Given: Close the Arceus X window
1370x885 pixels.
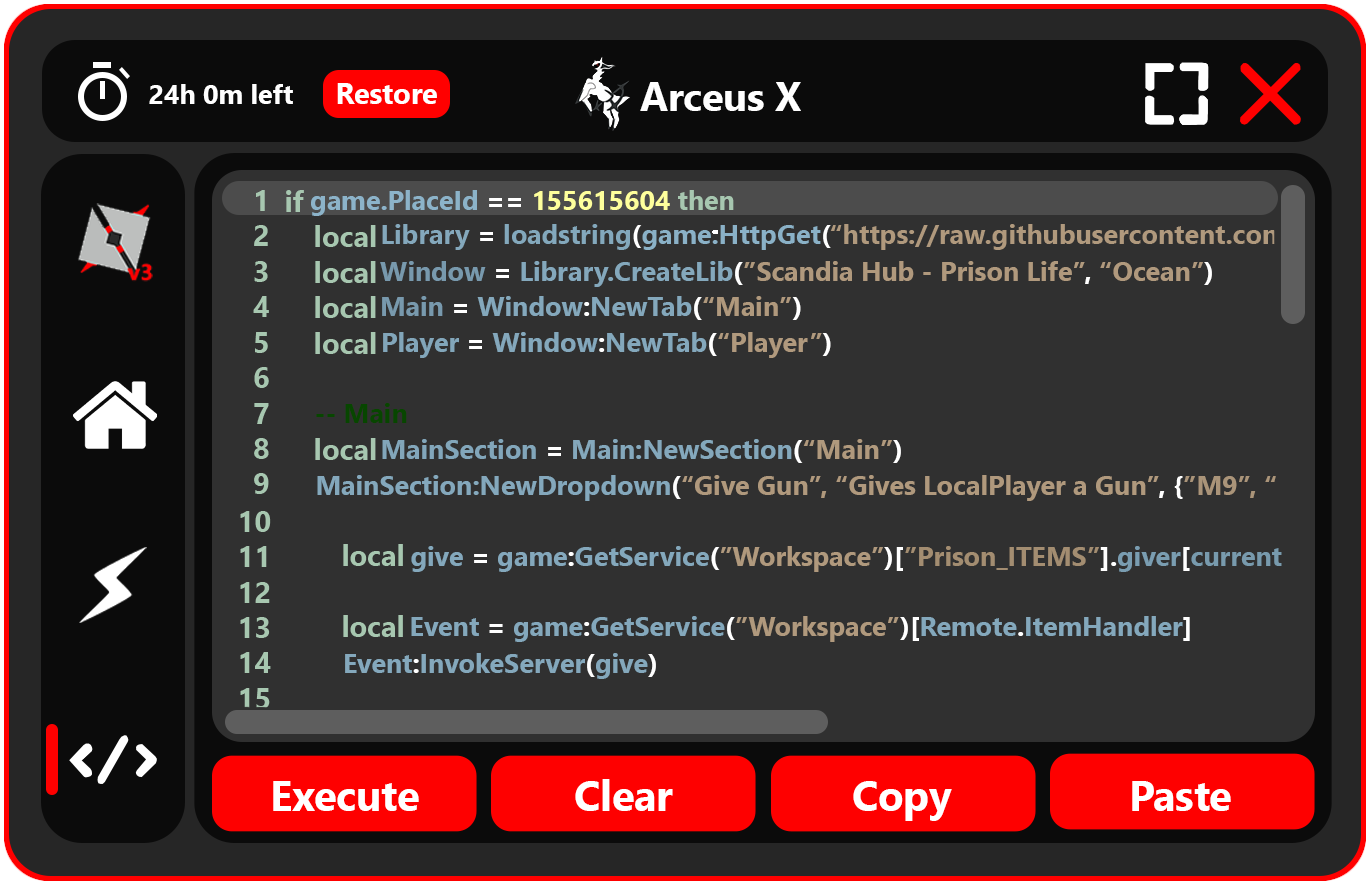Looking at the screenshot, I should 1270,94.
